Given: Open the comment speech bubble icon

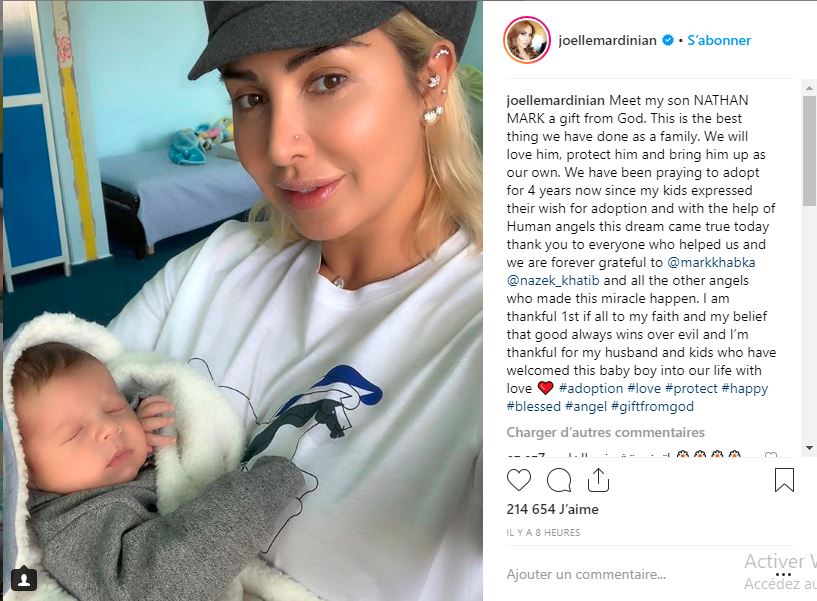Looking at the screenshot, I should 559,480.
